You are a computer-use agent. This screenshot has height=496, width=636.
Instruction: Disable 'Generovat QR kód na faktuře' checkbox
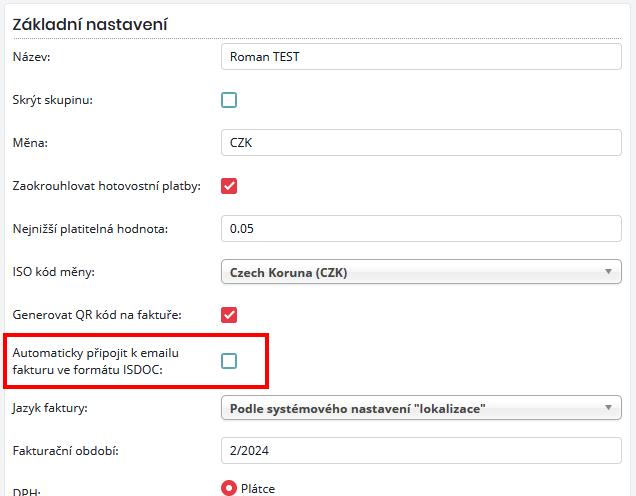click(x=229, y=315)
